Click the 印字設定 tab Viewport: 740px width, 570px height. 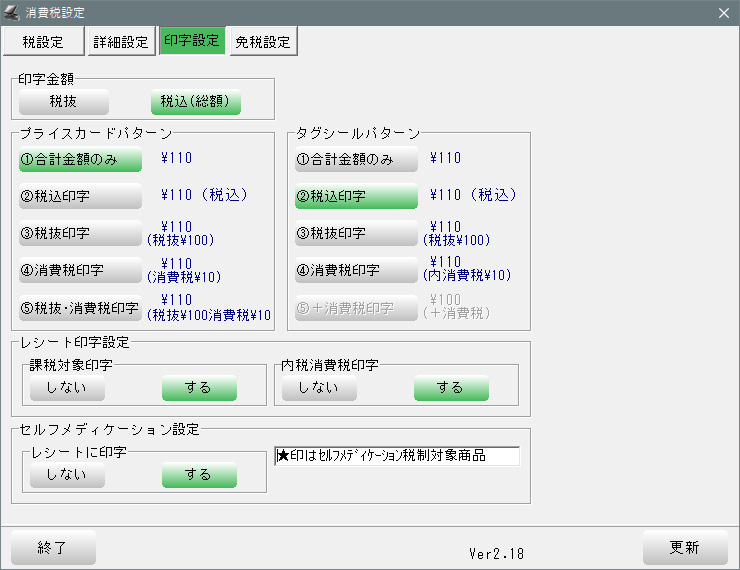click(192, 41)
